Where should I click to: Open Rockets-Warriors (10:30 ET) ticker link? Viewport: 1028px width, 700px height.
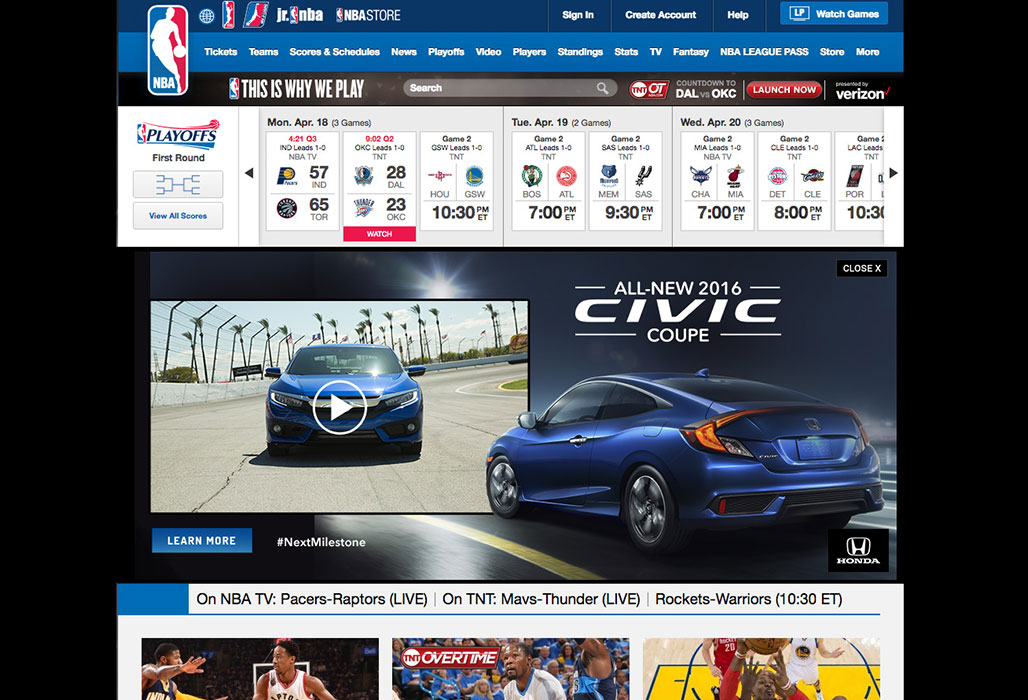[749, 599]
